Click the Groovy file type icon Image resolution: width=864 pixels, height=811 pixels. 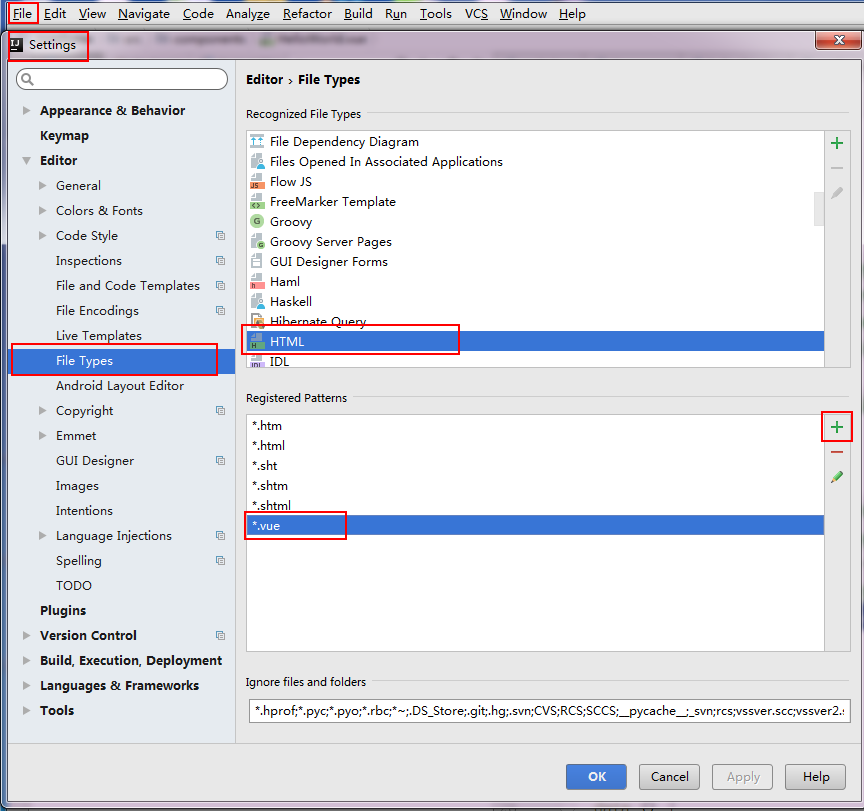pyautogui.click(x=257, y=221)
